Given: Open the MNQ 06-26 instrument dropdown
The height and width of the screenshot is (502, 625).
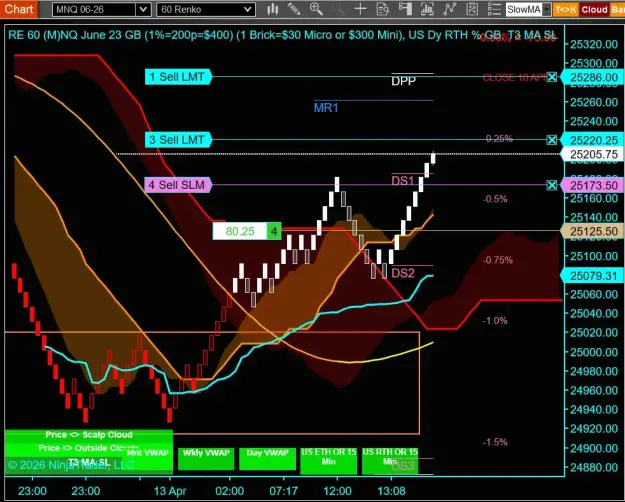Looking at the screenshot, I should tap(143, 9).
